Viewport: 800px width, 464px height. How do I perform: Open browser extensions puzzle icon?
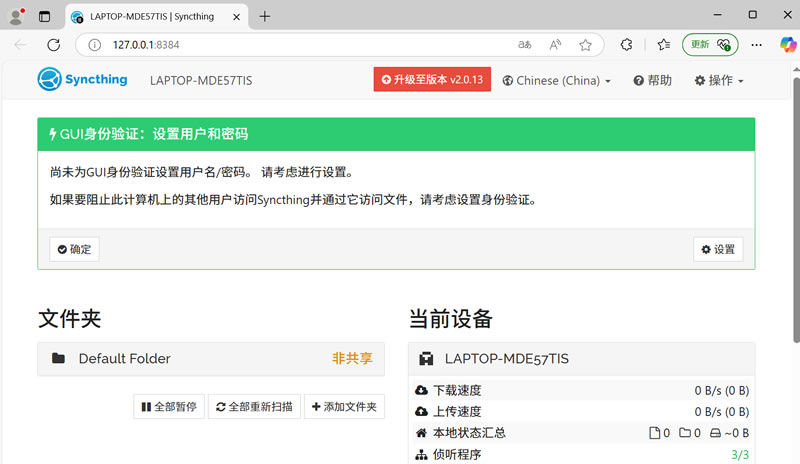pos(627,45)
